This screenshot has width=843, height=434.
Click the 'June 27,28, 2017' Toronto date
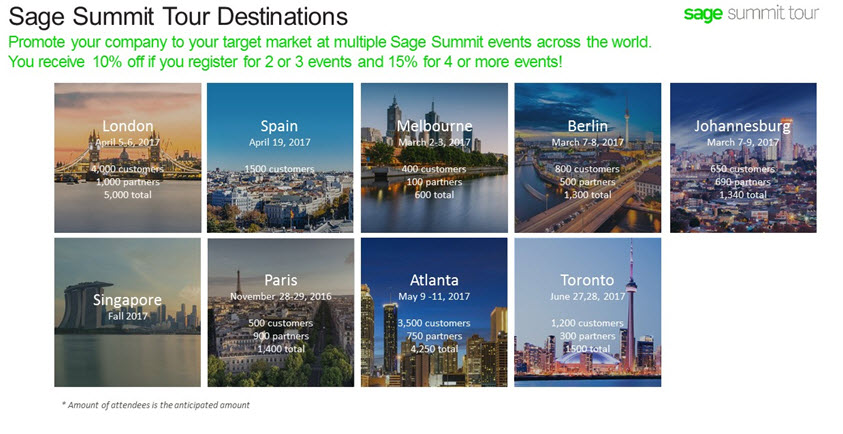pos(588,296)
